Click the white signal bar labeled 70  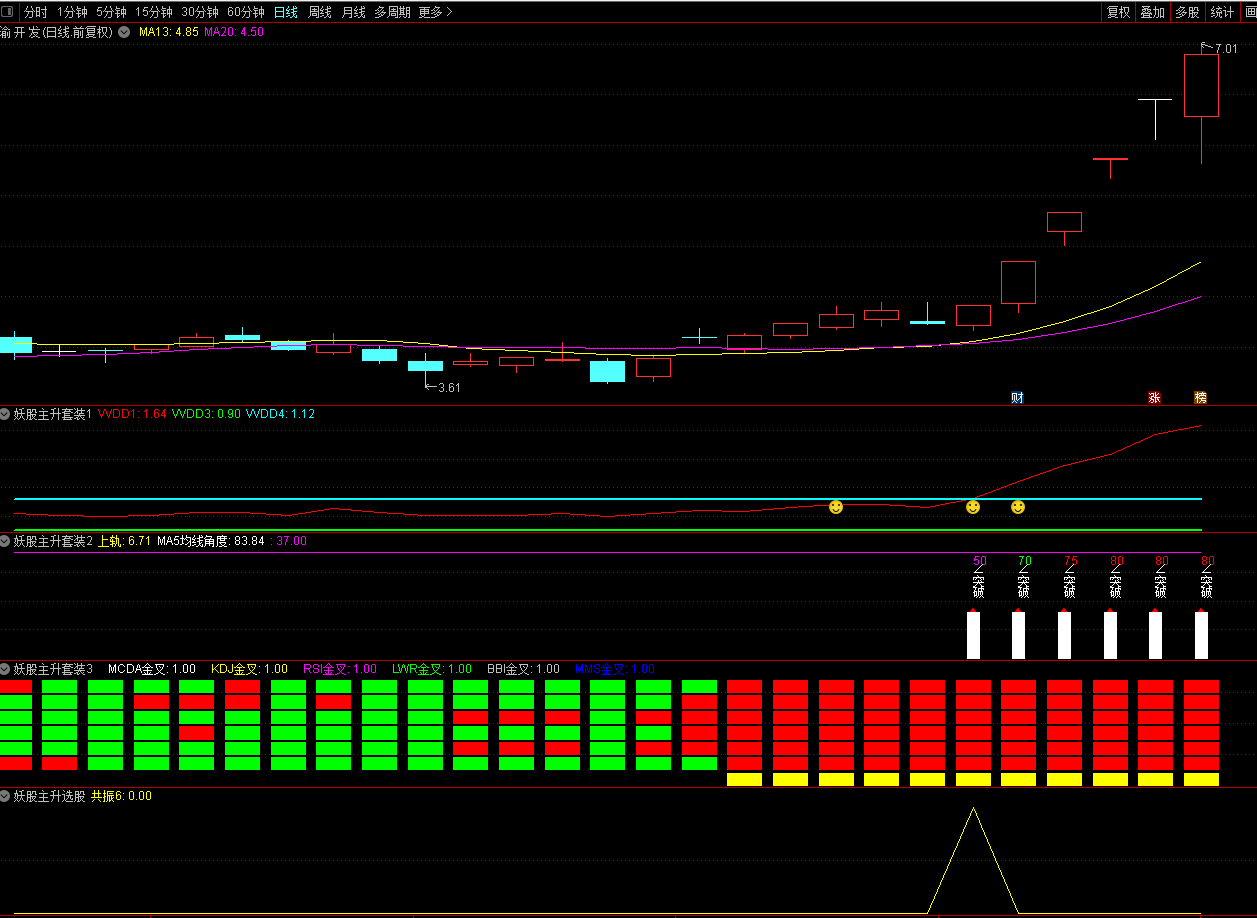click(1018, 635)
